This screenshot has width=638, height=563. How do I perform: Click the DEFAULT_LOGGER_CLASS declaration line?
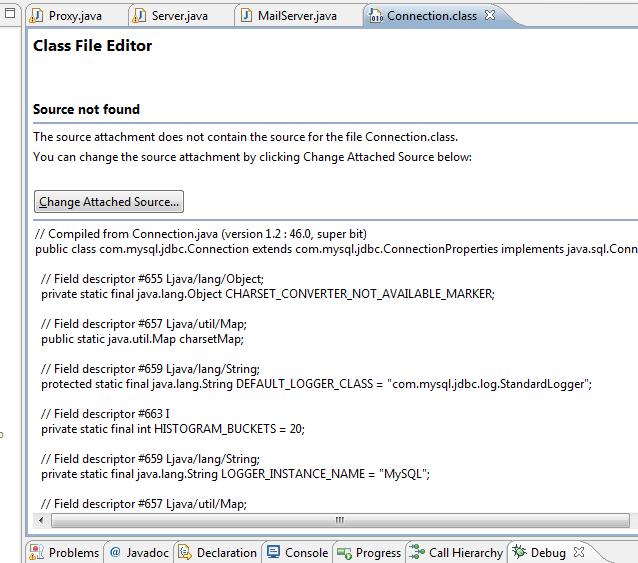(317, 384)
